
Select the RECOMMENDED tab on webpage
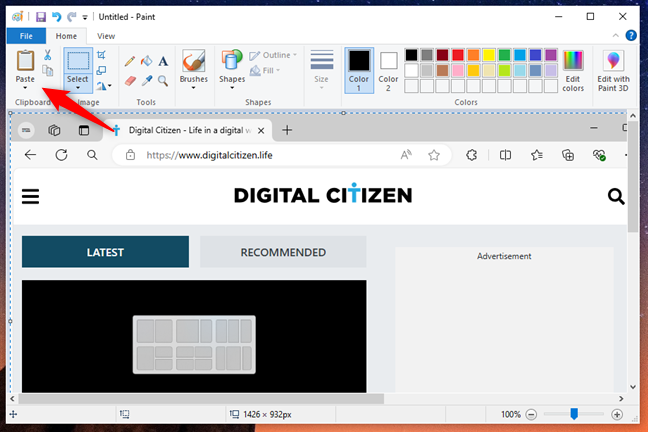coord(283,252)
